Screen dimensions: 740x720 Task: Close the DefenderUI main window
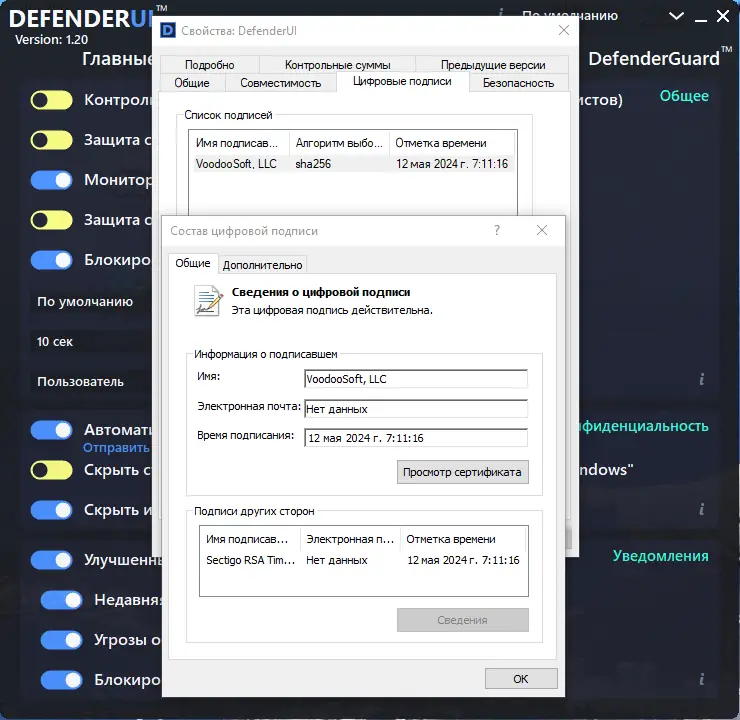tap(723, 17)
